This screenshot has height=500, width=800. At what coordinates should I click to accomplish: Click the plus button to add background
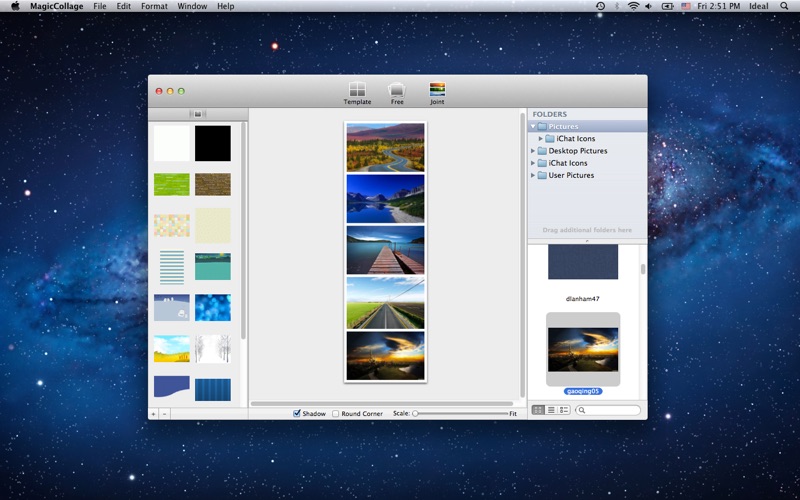coord(153,413)
